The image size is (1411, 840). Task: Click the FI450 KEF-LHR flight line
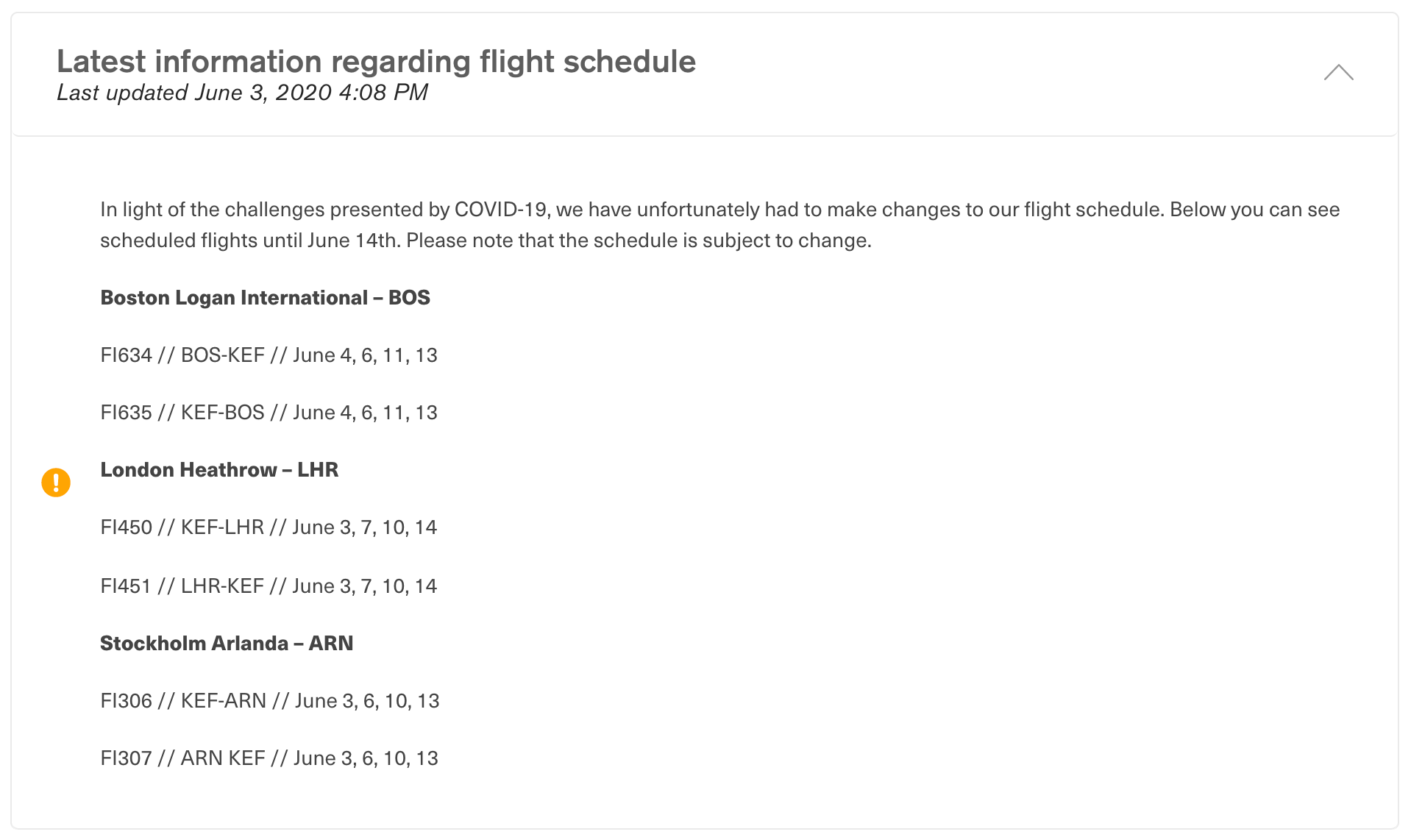tap(269, 527)
